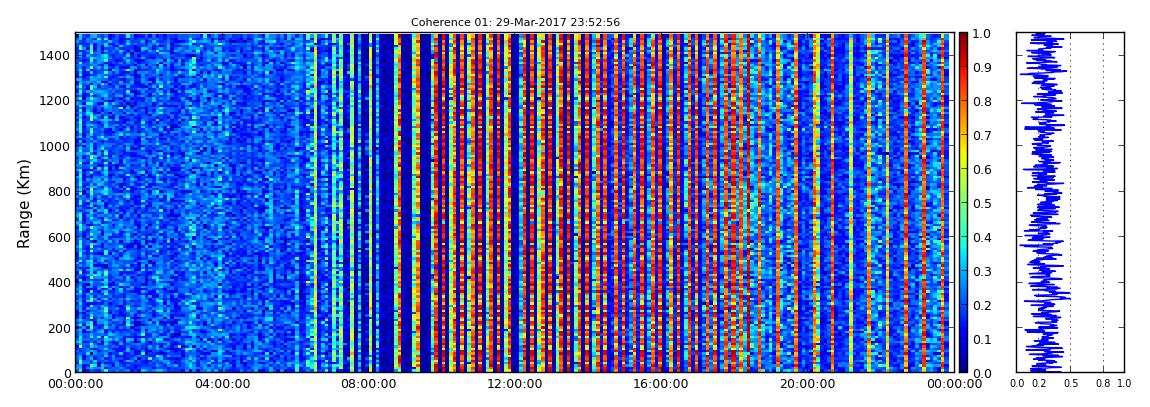Click the 12:00:00 time axis label
This screenshot has width=1150, height=407.
point(513,384)
